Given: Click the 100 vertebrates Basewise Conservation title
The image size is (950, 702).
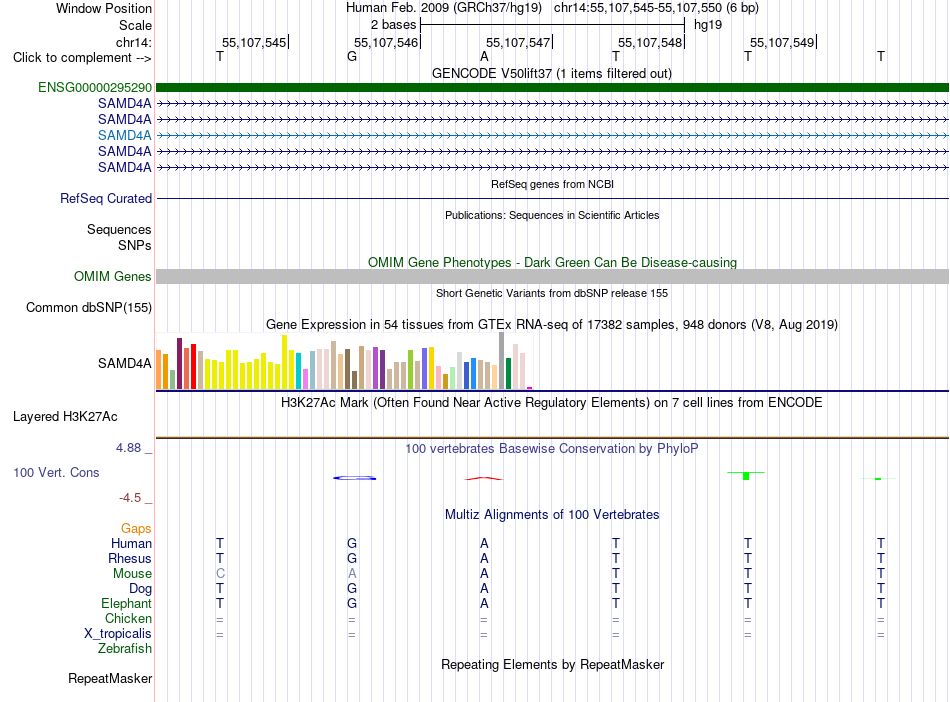Looking at the screenshot, I should 551,448.
